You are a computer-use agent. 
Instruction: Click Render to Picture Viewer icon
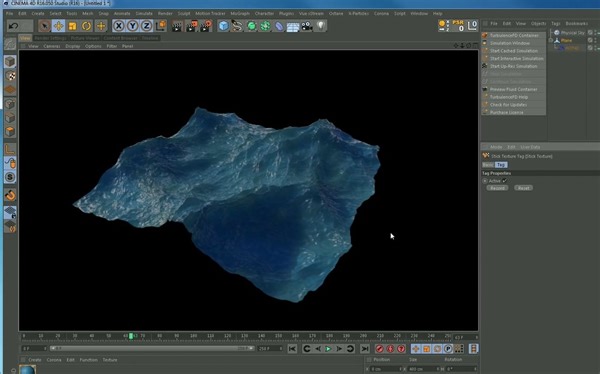(191, 26)
